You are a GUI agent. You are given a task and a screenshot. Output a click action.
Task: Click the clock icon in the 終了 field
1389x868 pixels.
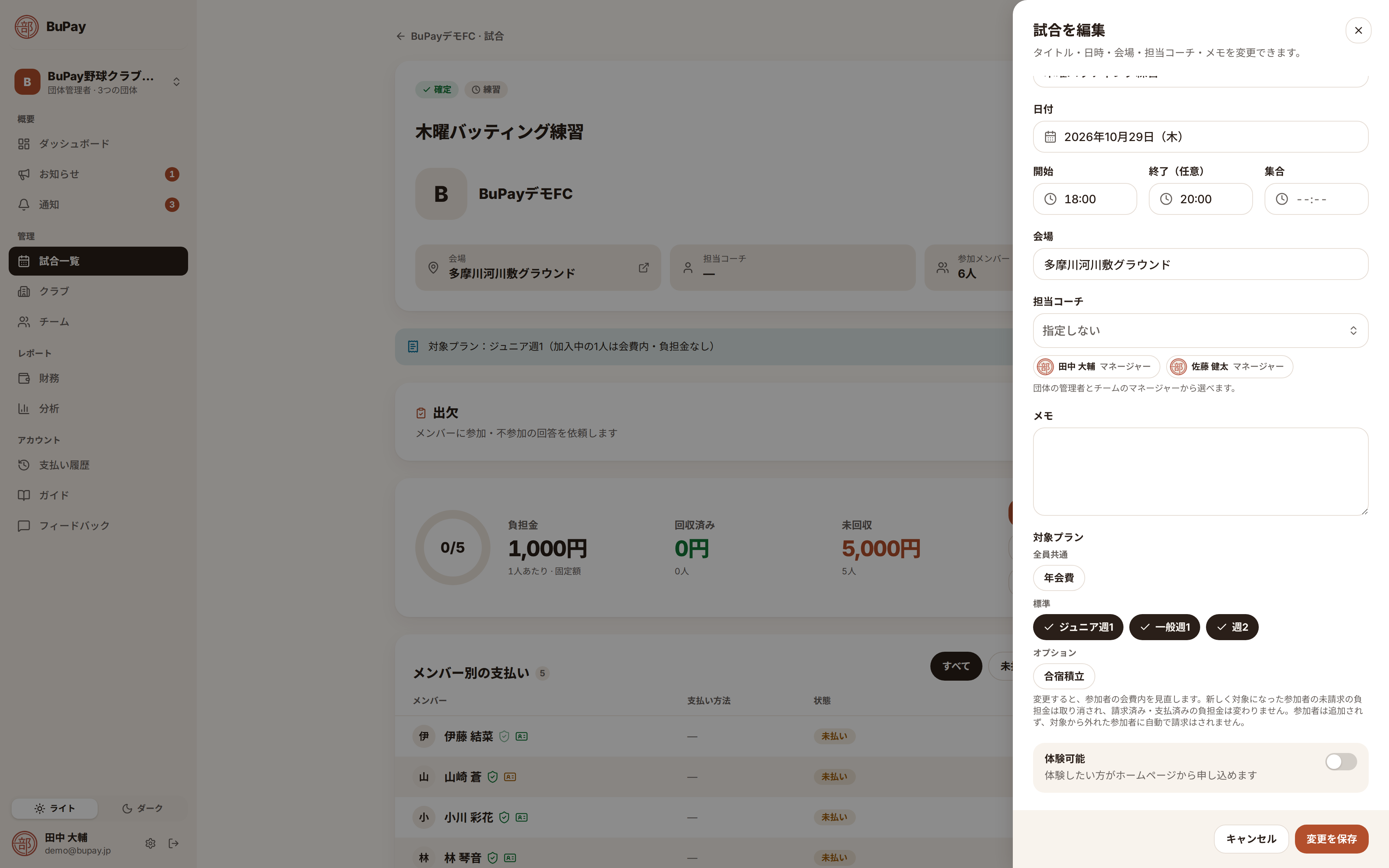(1166, 199)
